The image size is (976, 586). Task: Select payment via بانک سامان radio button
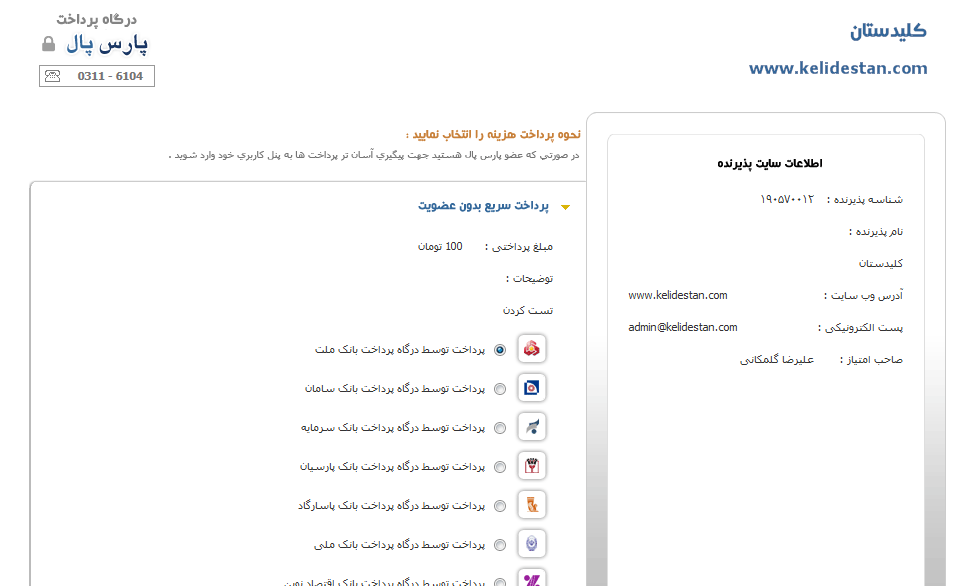[500, 389]
